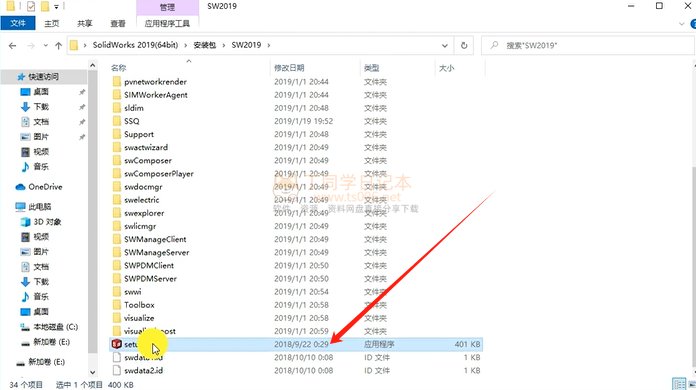This screenshot has width=696, height=390.
Task: Select the swelectric folder
Action: 142,200
